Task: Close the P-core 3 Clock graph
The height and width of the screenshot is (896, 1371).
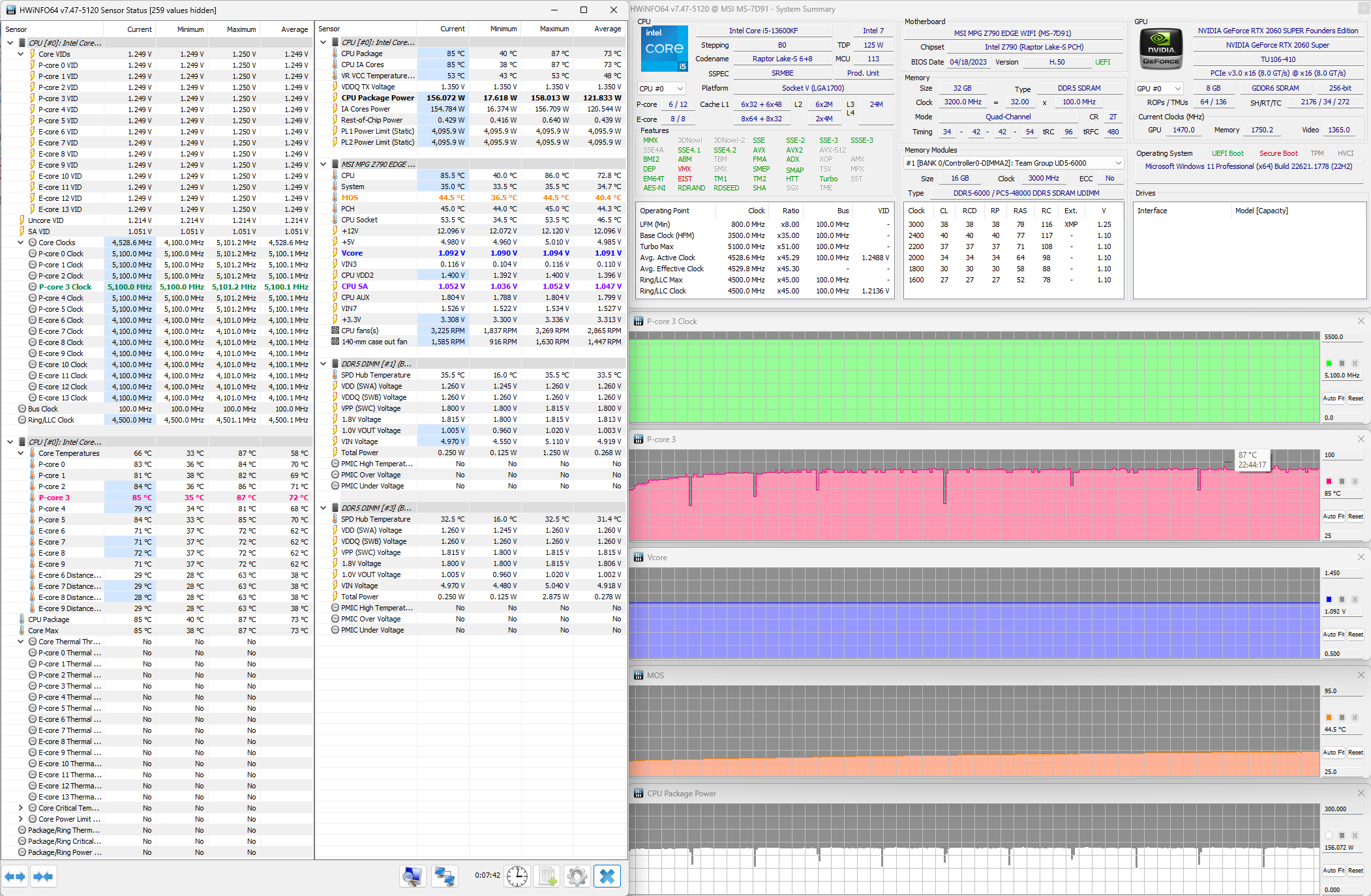Action: pos(1361,321)
